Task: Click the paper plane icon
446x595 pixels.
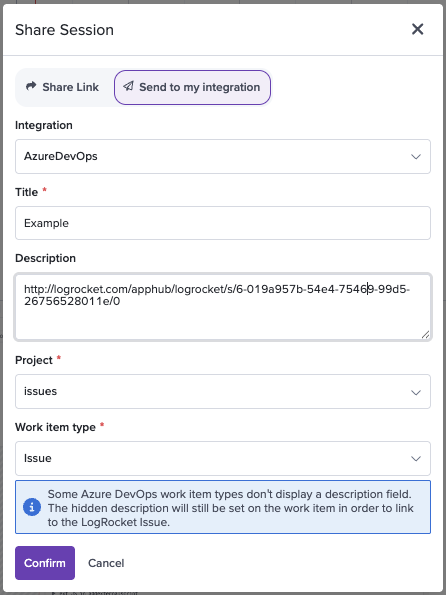Action: click(x=128, y=87)
